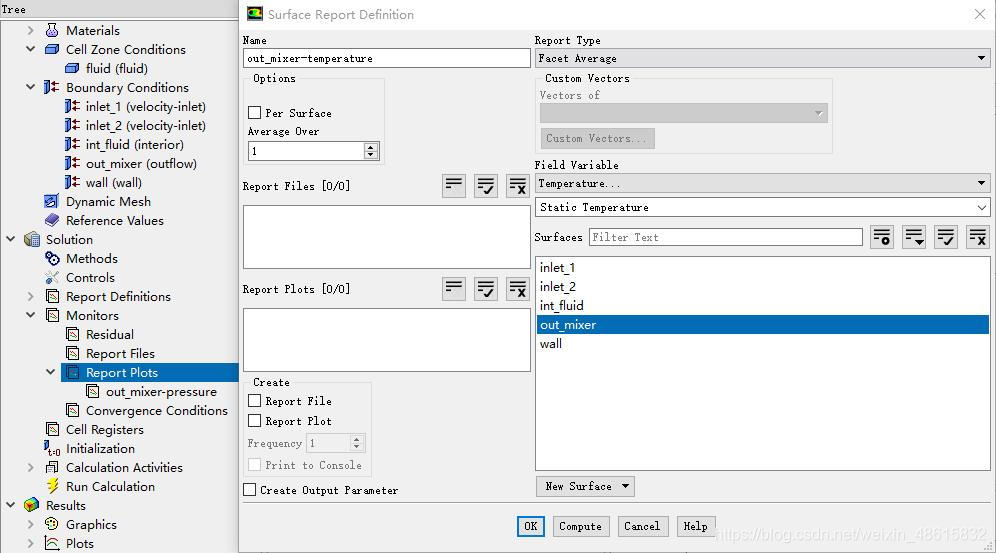This screenshot has height=553, width=996.
Task: Click the Surfaces deselect-all shown icon
Action: click(977, 237)
